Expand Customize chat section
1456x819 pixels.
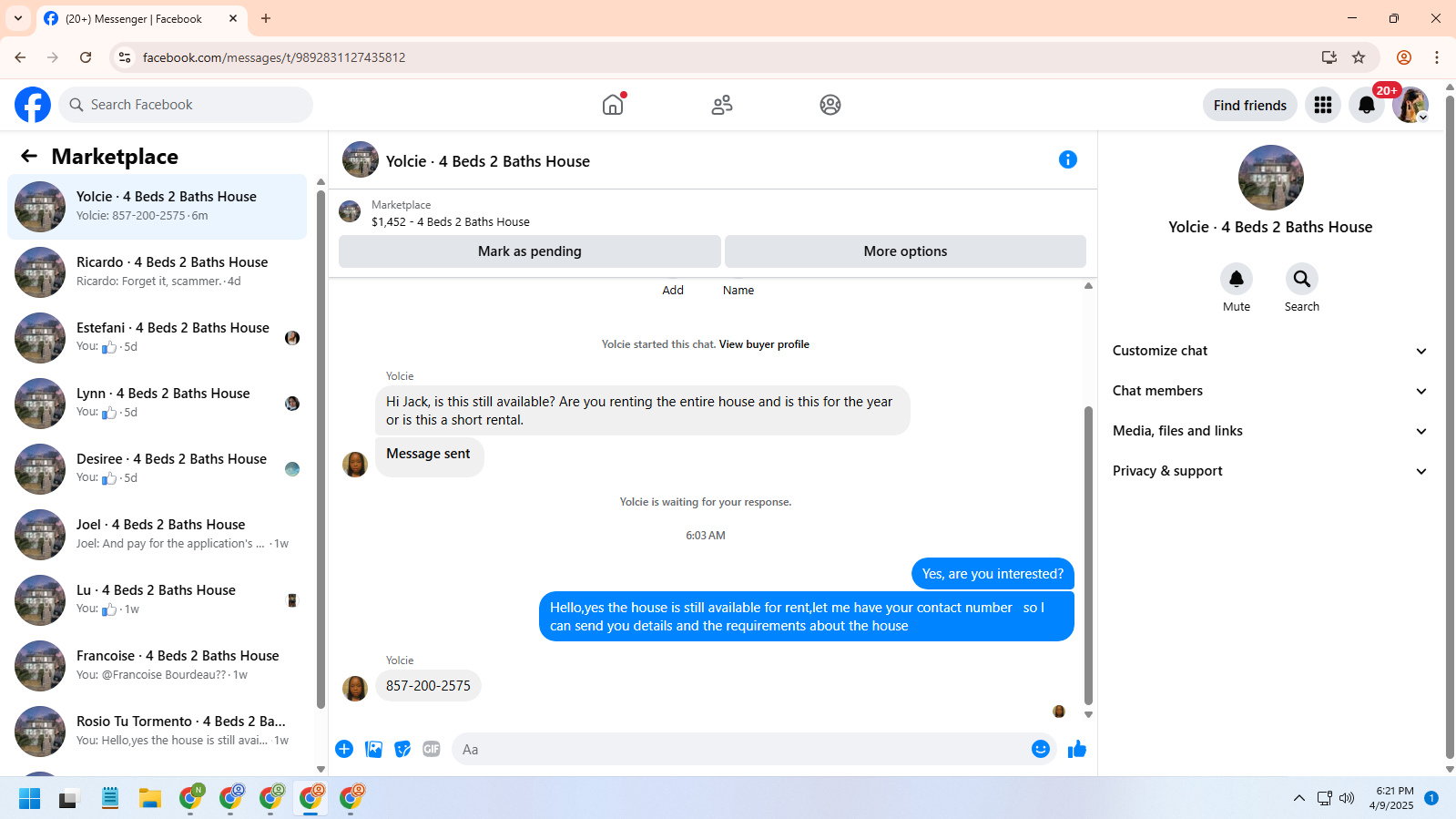pos(1269,351)
